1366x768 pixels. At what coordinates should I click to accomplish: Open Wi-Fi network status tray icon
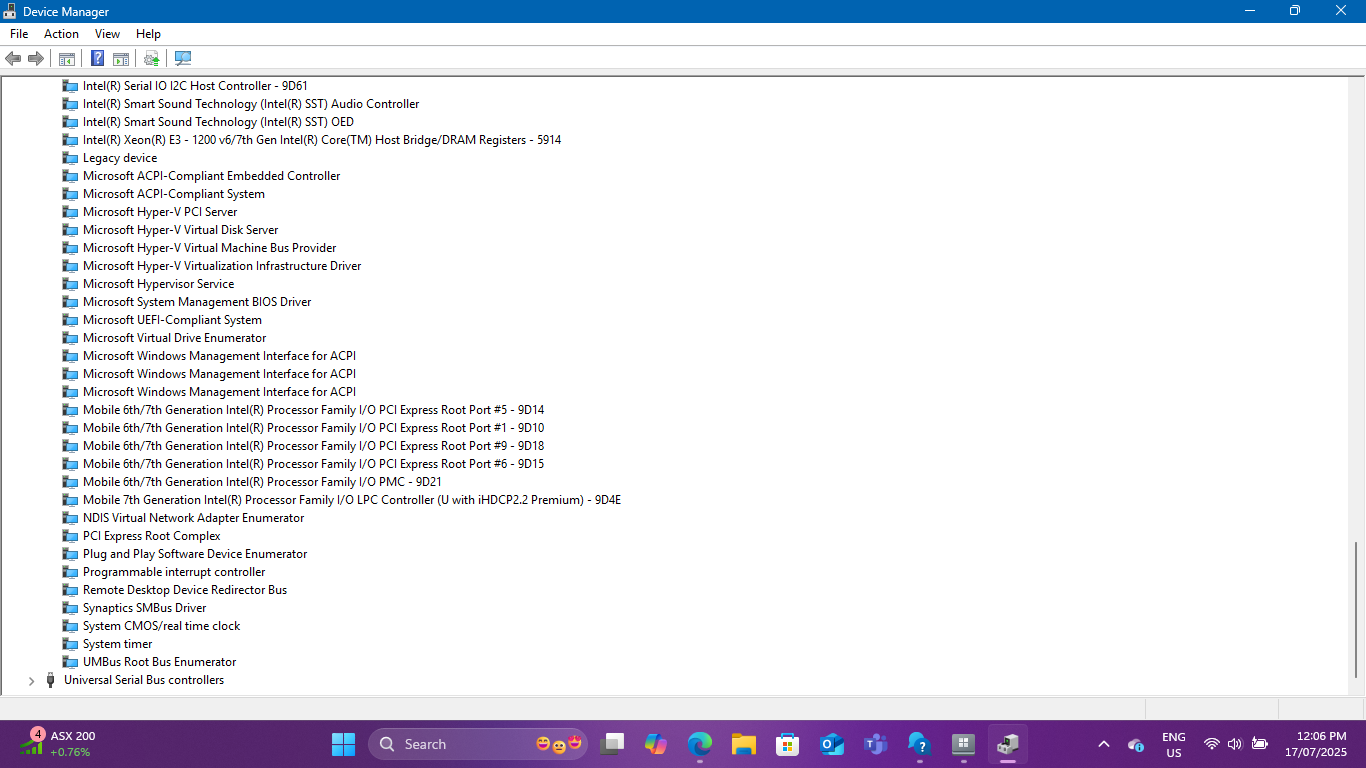pos(1211,744)
